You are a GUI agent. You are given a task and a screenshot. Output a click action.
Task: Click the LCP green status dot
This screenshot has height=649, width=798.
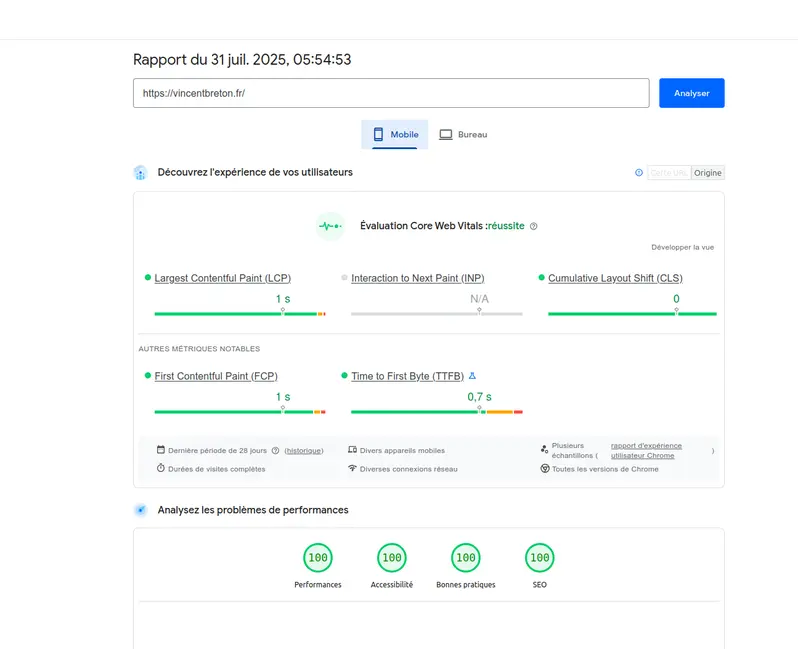pyautogui.click(x=148, y=277)
